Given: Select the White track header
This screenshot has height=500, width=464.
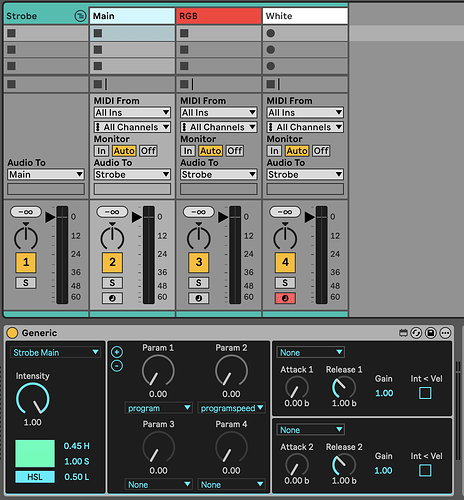Looking at the screenshot, I should point(305,16).
